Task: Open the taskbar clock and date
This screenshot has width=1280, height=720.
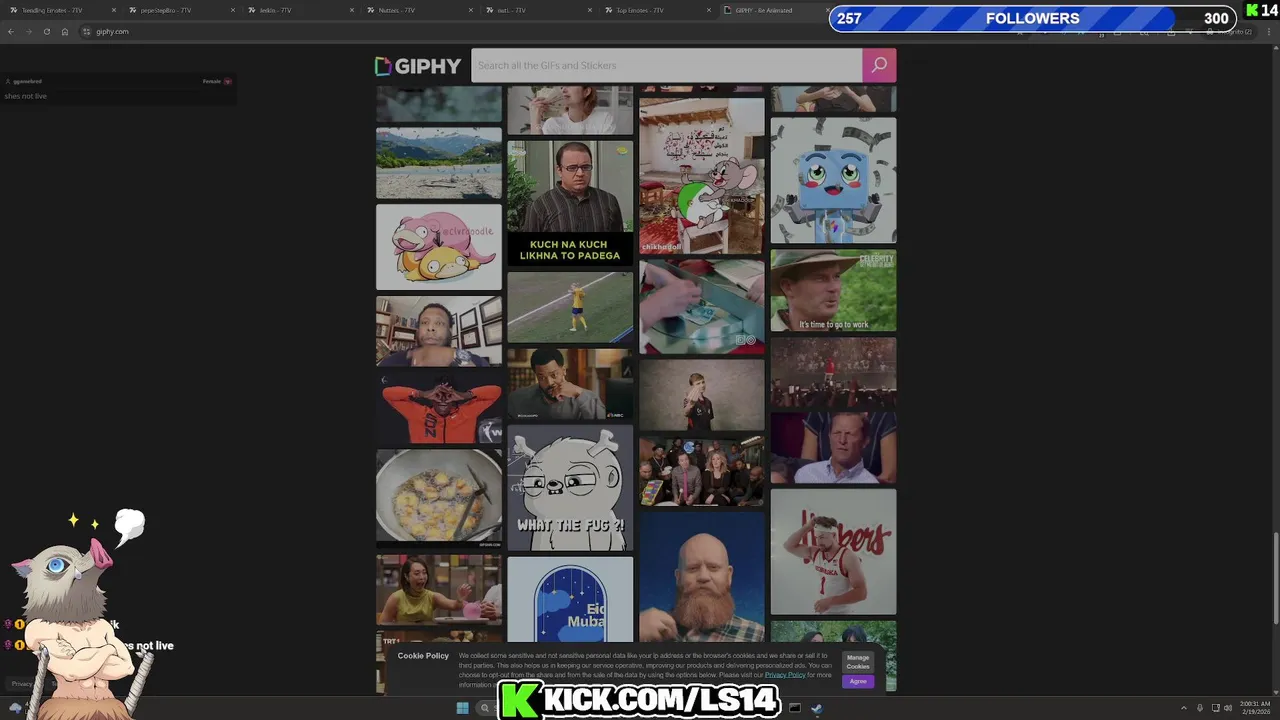Action: pyautogui.click(x=1255, y=708)
